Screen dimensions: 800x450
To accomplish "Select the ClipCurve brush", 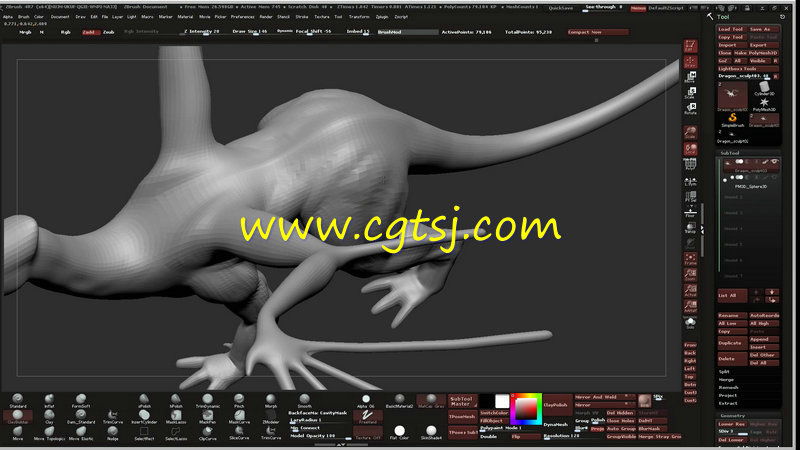I will (208, 433).
